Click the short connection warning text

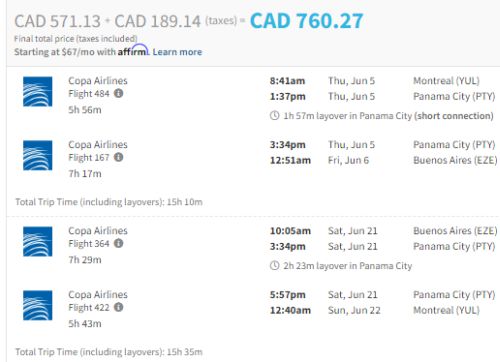[454, 116]
